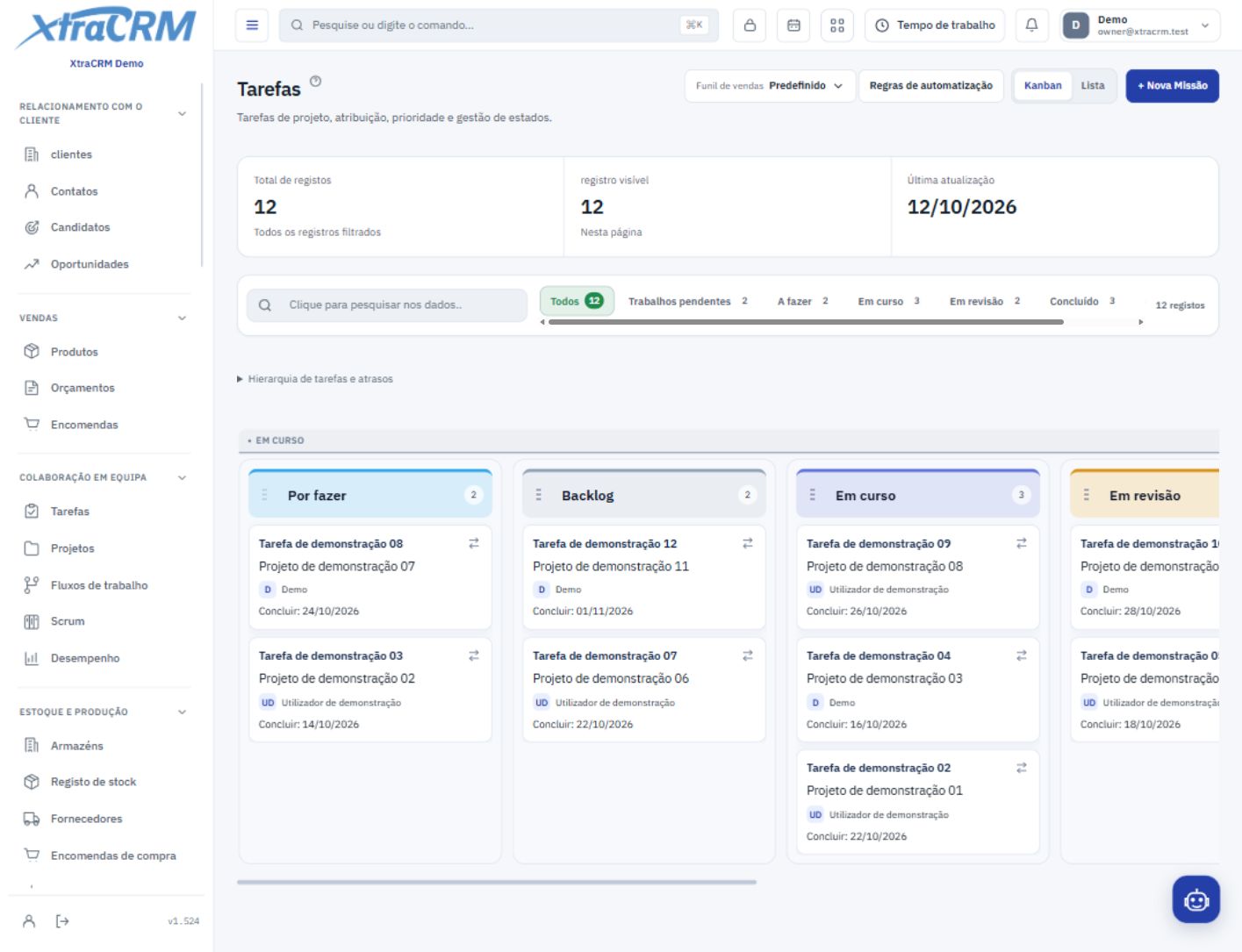Click the + Nova Missão button
The height and width of the screenshot is (952, 1242).
click(x=1173, y=86)
